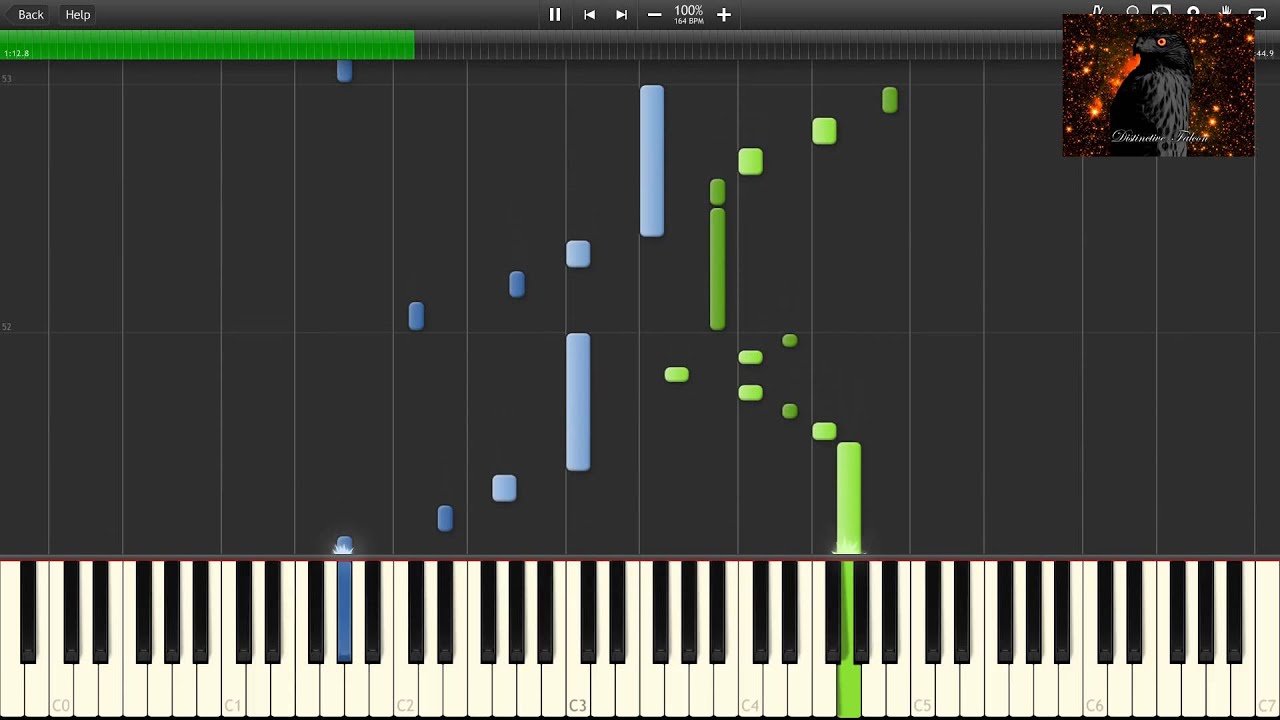Click the blue highlighted black piano key
The width and height of the screenshot is (1280, 720).
pos(344,612)
